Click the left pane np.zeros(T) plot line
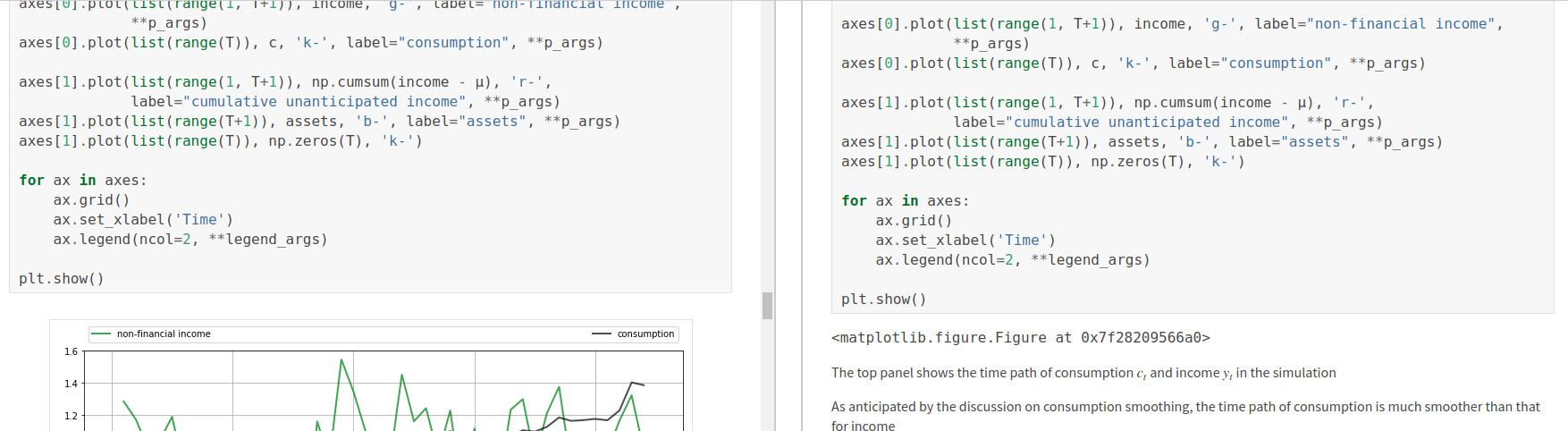The height and width of the screenshot is (431, 1568). (x=221, y=141)
